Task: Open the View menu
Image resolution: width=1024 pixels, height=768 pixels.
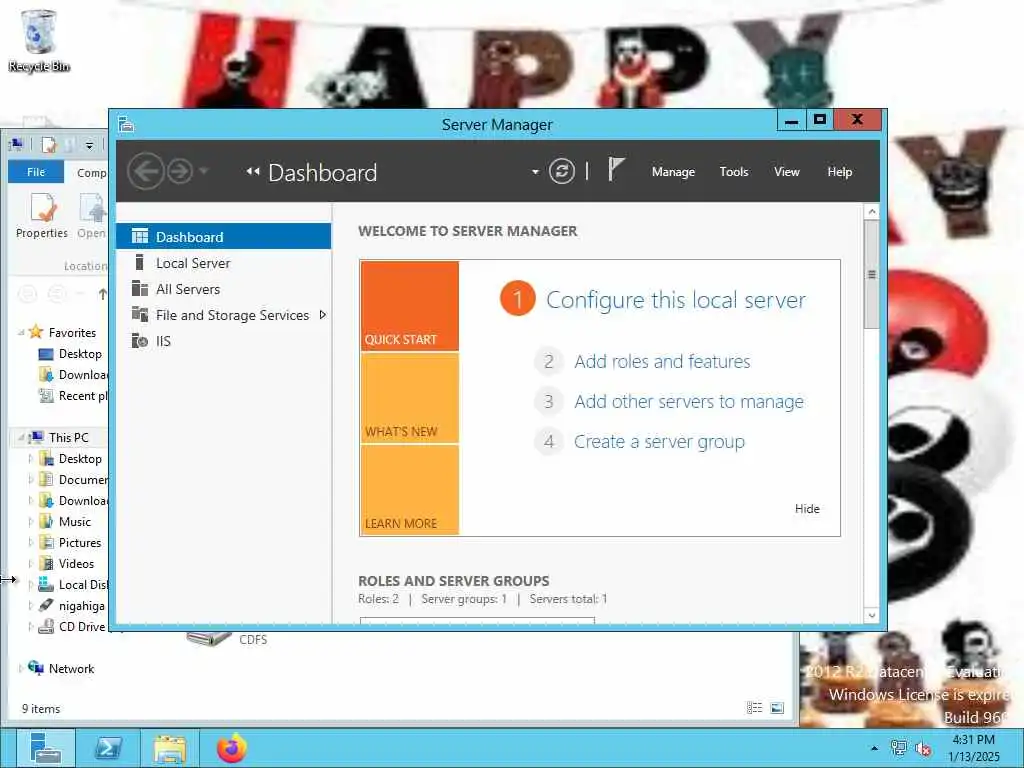Action: click(786, 172)
